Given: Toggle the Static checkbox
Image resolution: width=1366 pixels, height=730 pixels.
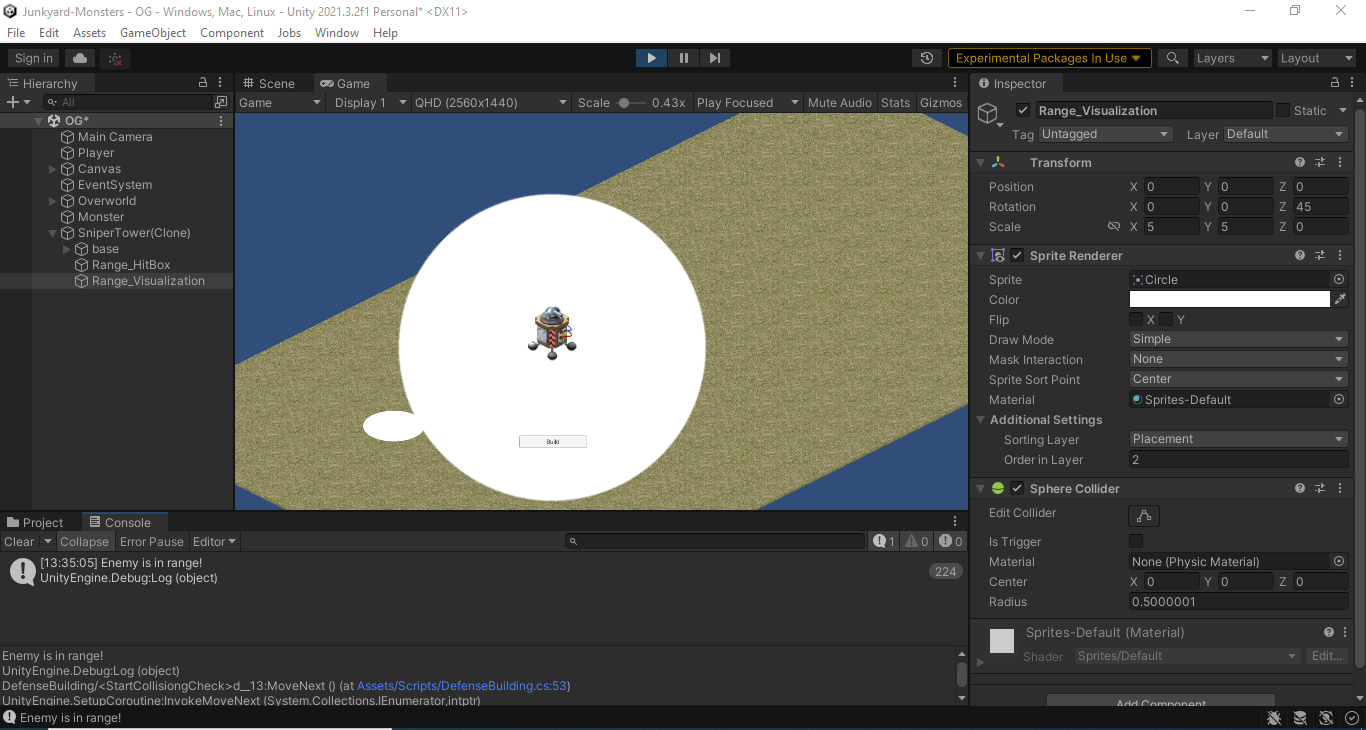Looking at the screenshot, I should point(1283,110).
